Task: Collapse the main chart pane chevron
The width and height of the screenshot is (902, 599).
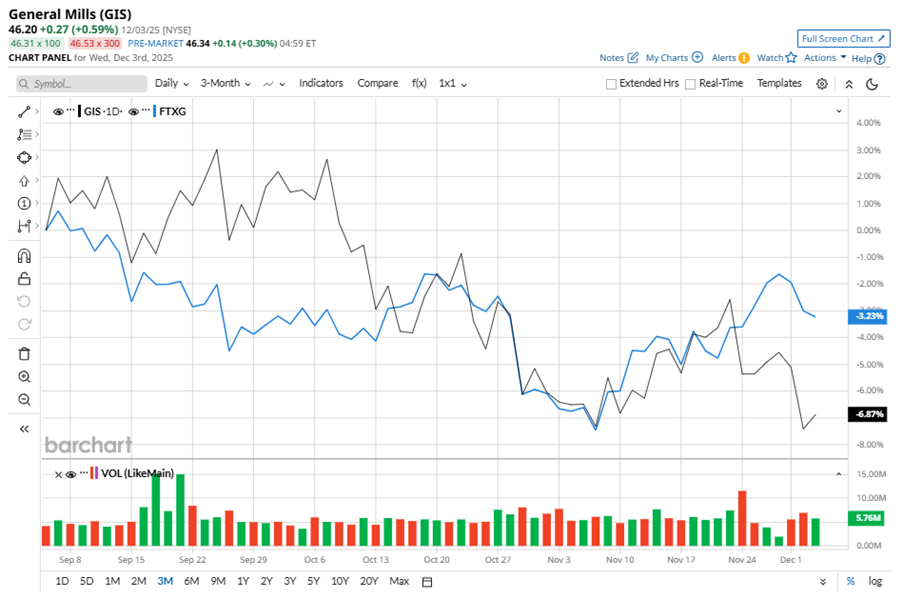Action: pos(839,111)
